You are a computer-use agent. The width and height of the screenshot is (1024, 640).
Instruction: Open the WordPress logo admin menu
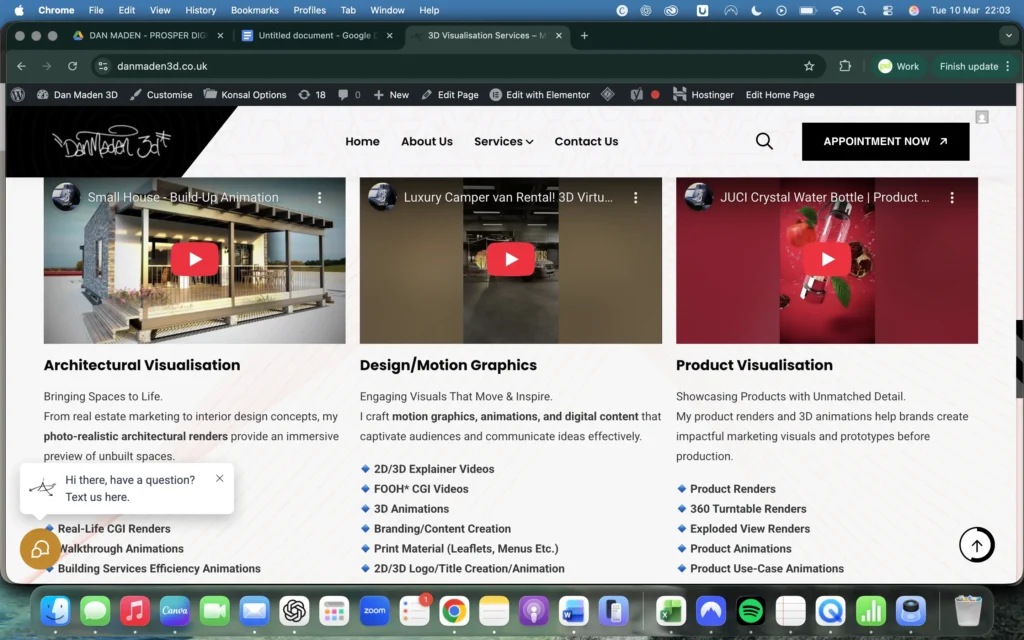(x=18, y=95)
